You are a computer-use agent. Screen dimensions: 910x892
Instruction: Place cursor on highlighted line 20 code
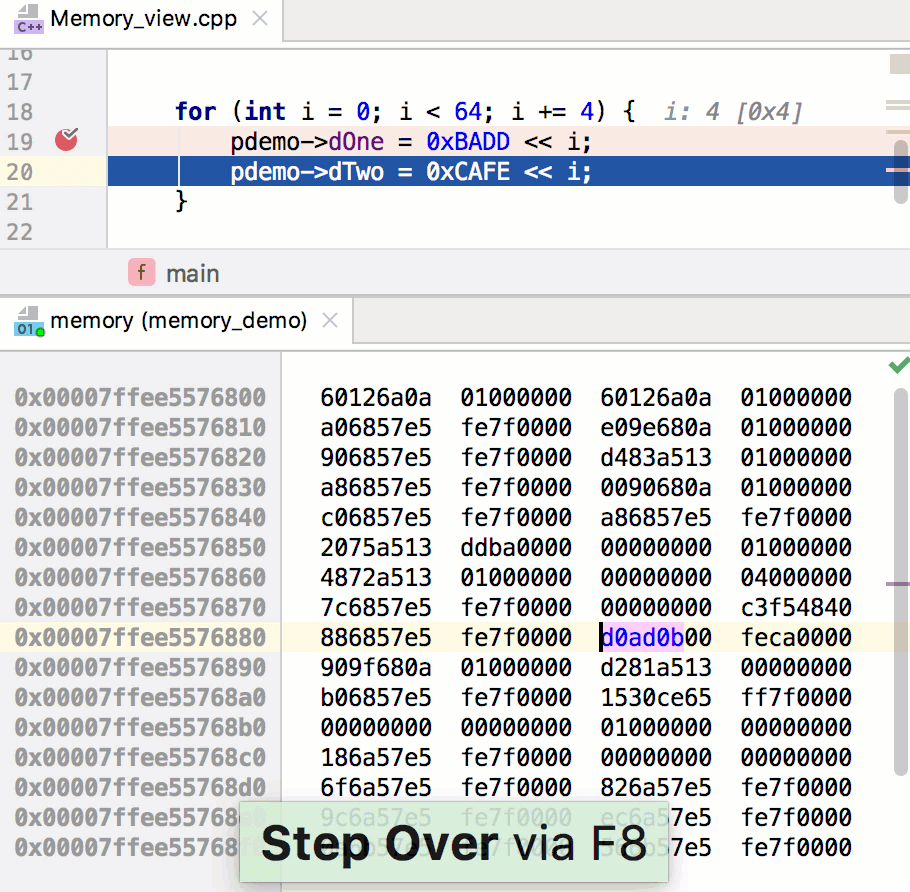pyautogui.click(x=410, y=172)
